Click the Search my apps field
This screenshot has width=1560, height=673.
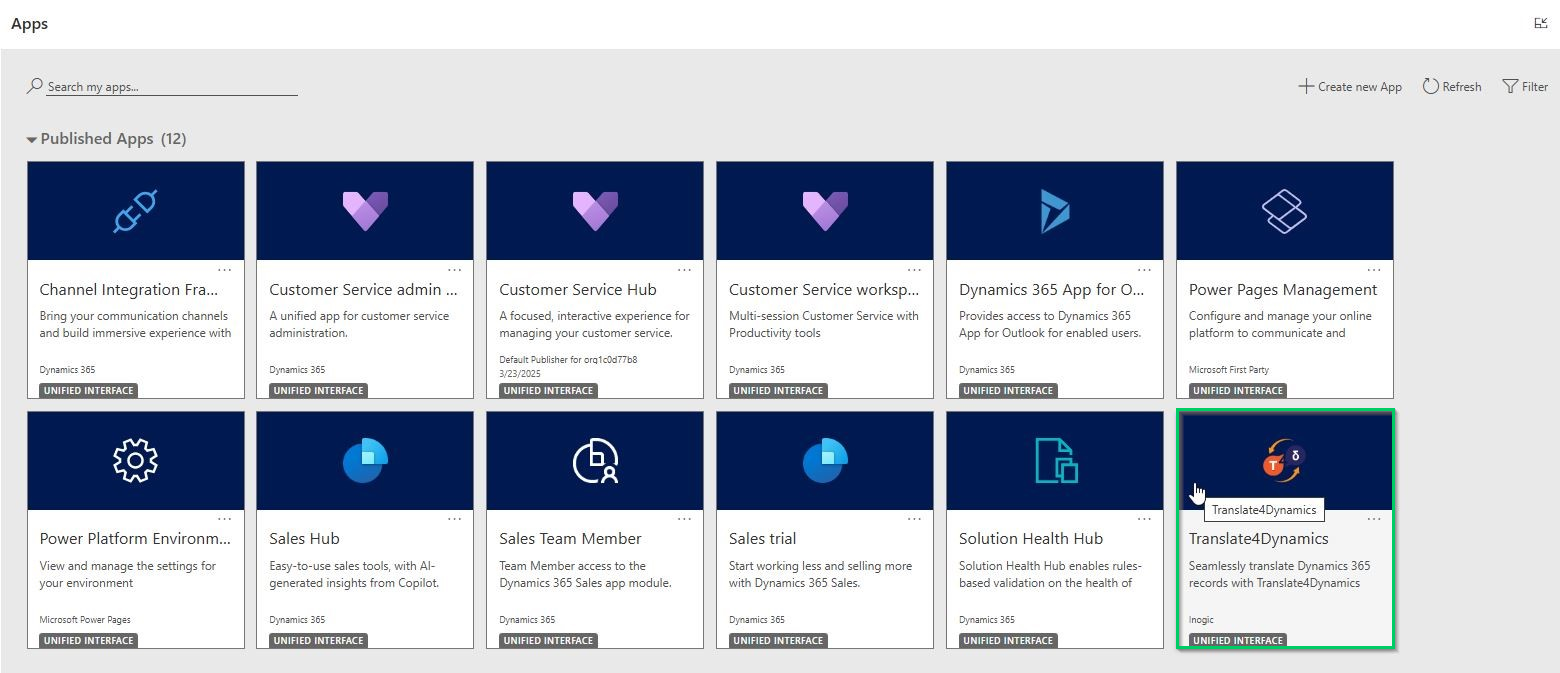pyautogui.click(x=170, y=87)
